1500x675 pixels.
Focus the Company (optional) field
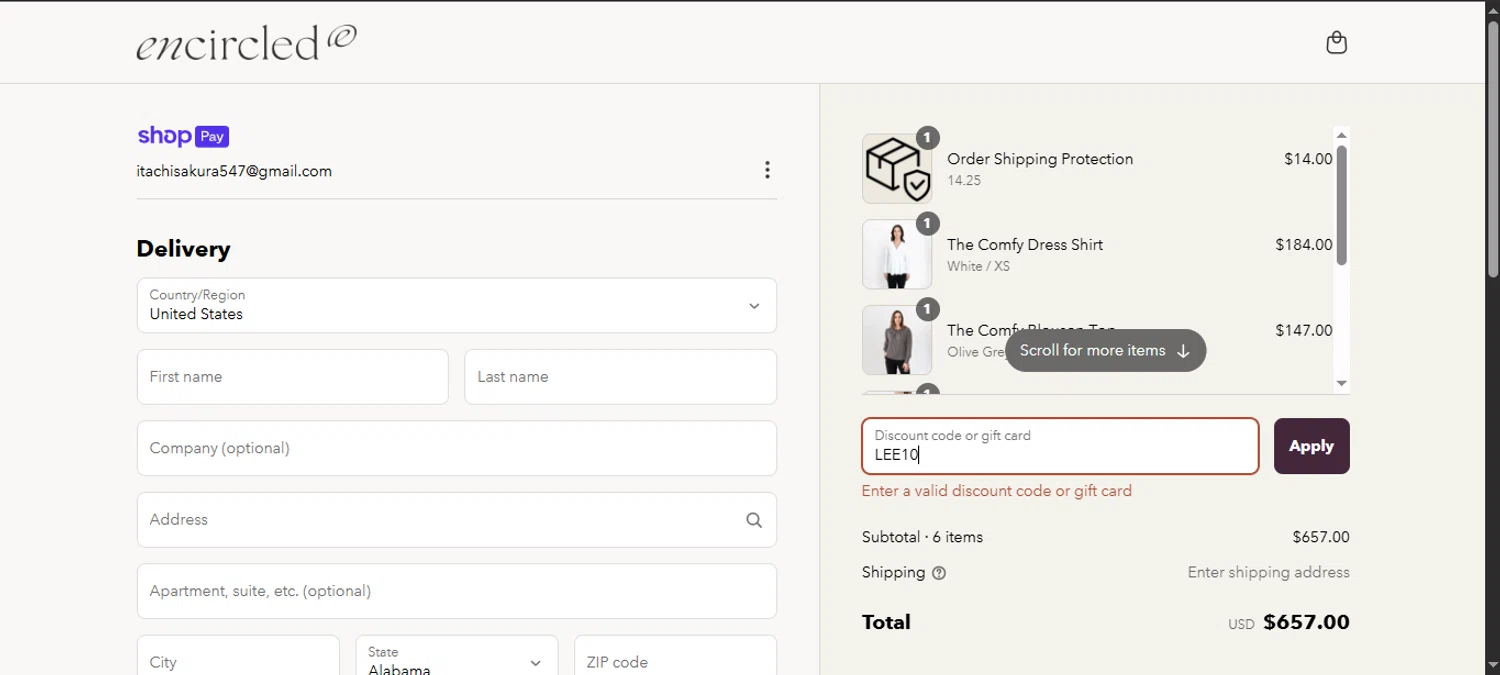point(457,448)
